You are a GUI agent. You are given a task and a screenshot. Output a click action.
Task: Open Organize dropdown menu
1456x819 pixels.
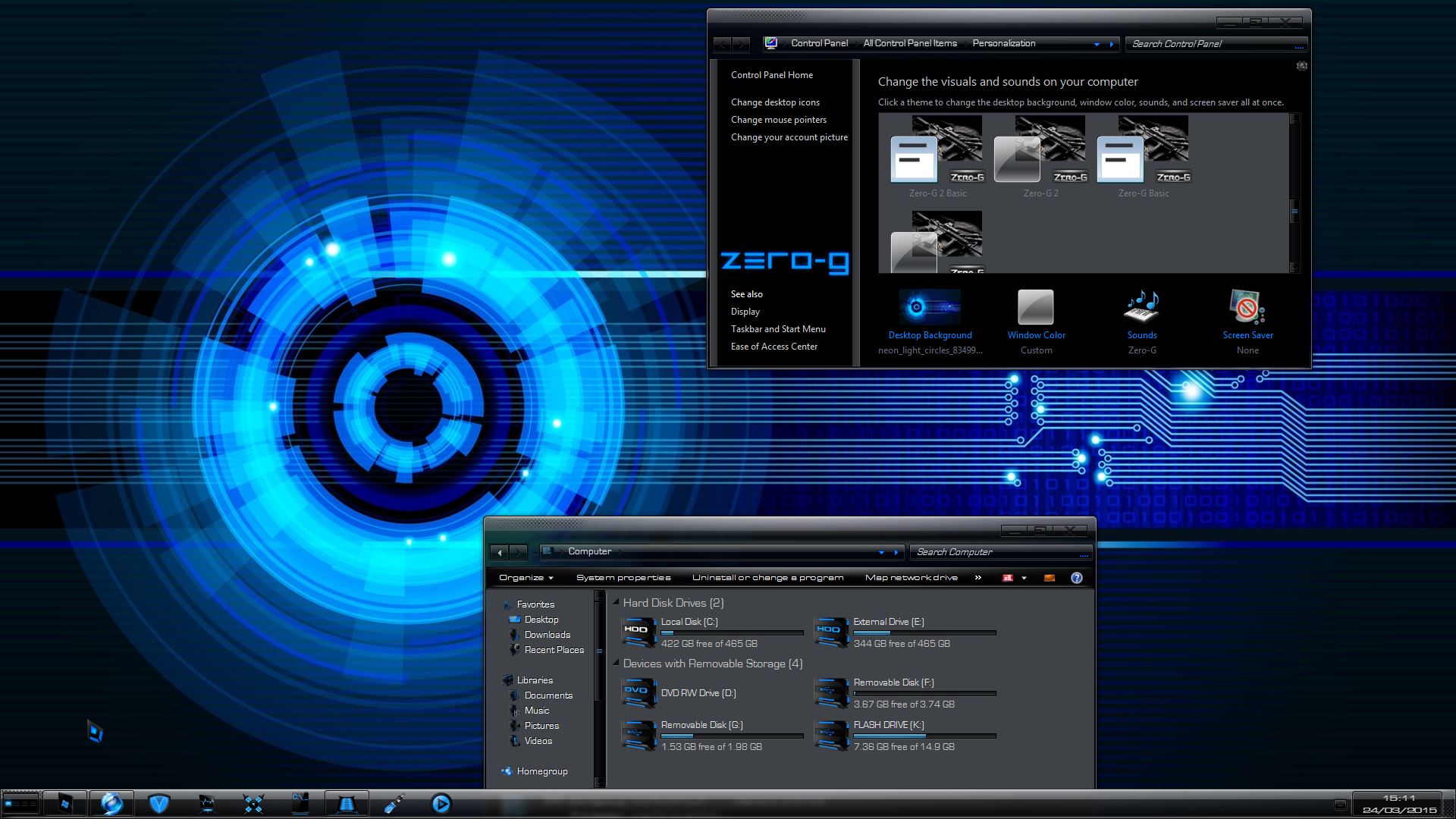[526, 578]
